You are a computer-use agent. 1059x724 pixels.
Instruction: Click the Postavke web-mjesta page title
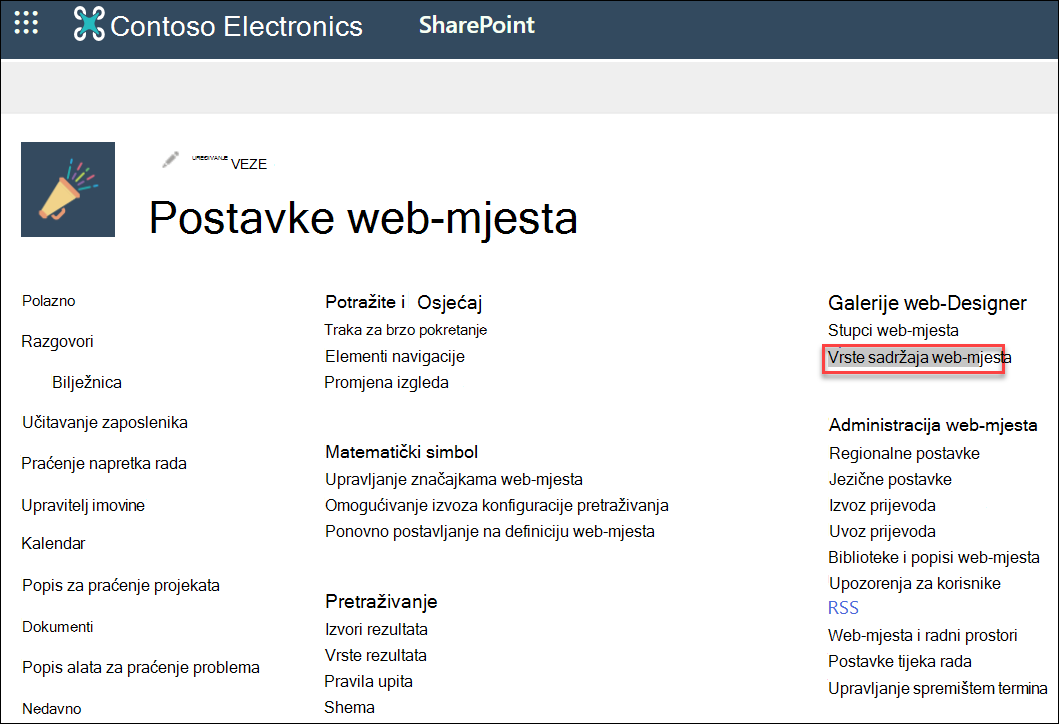363,218
